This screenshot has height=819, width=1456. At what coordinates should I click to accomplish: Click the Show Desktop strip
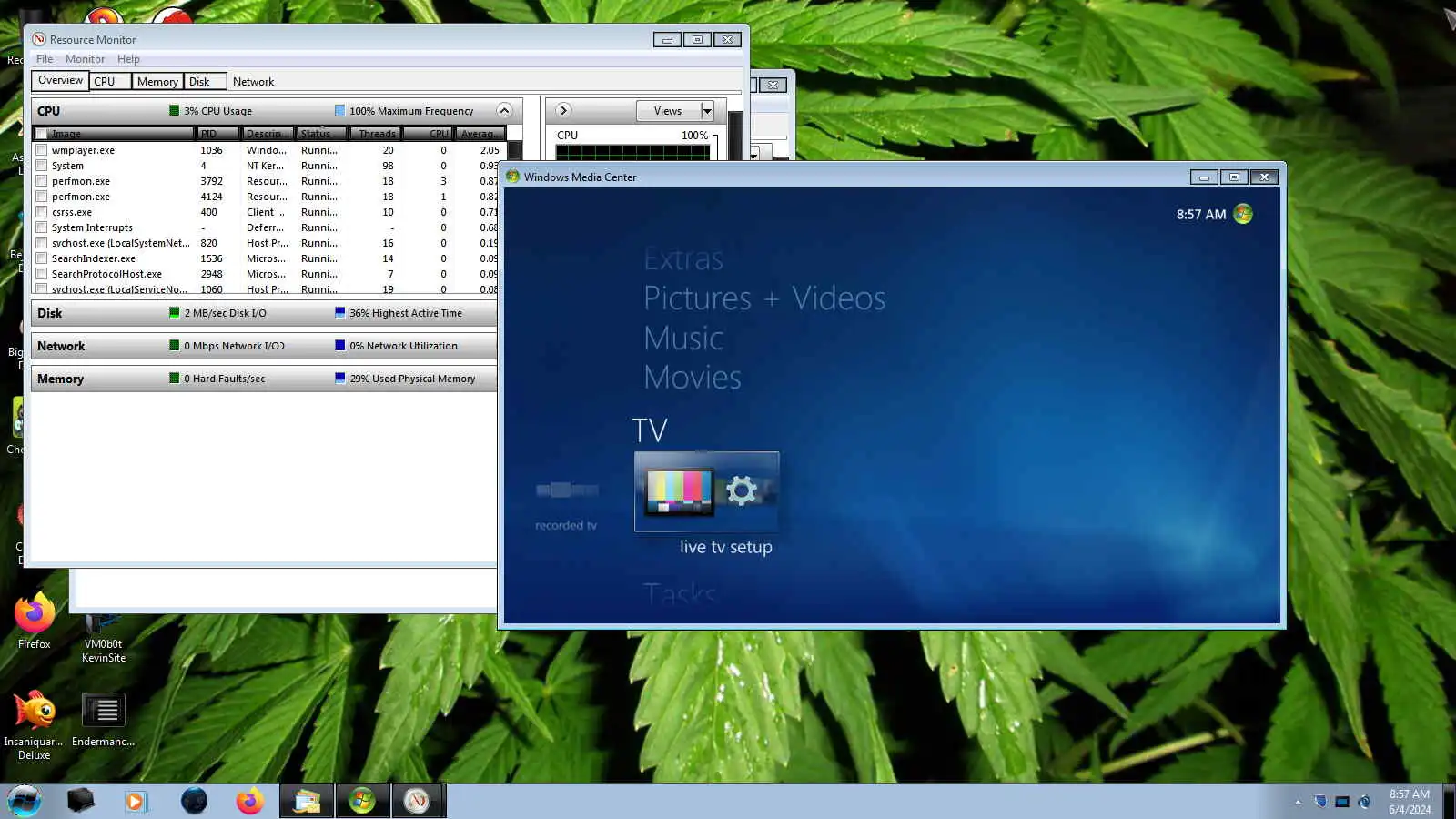[1449, 802]
